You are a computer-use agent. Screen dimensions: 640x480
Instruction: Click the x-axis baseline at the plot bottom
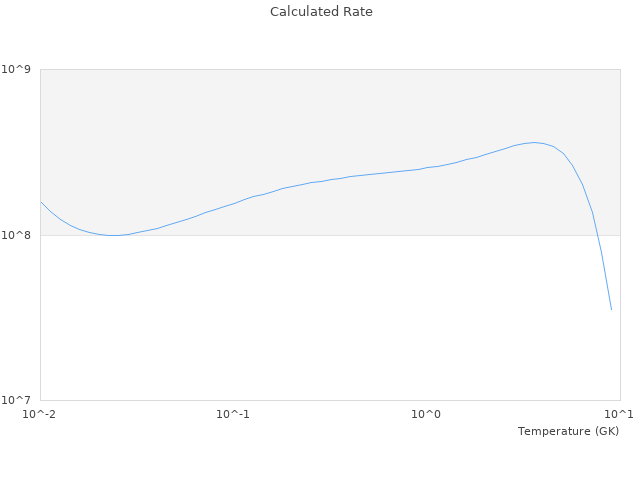(x=330, y=400)
